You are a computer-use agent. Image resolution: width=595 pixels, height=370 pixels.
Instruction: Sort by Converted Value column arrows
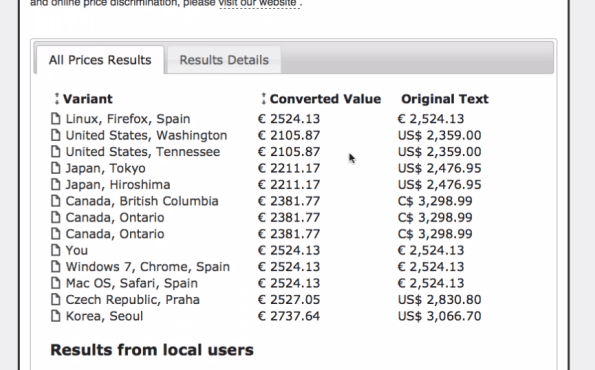(x=263, y=99)
